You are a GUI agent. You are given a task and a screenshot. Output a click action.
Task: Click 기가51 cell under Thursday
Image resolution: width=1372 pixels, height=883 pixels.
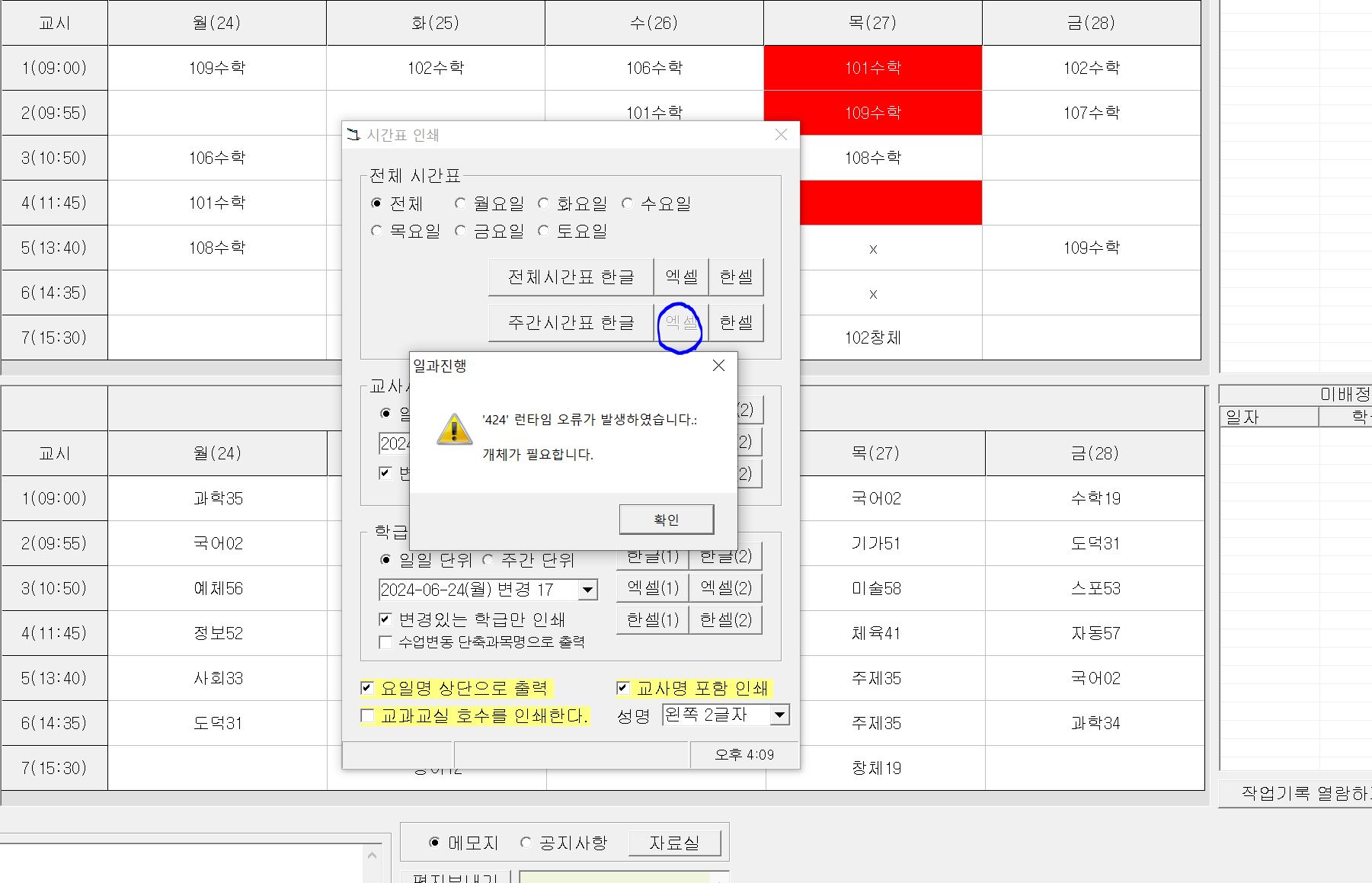coord(876,543)
